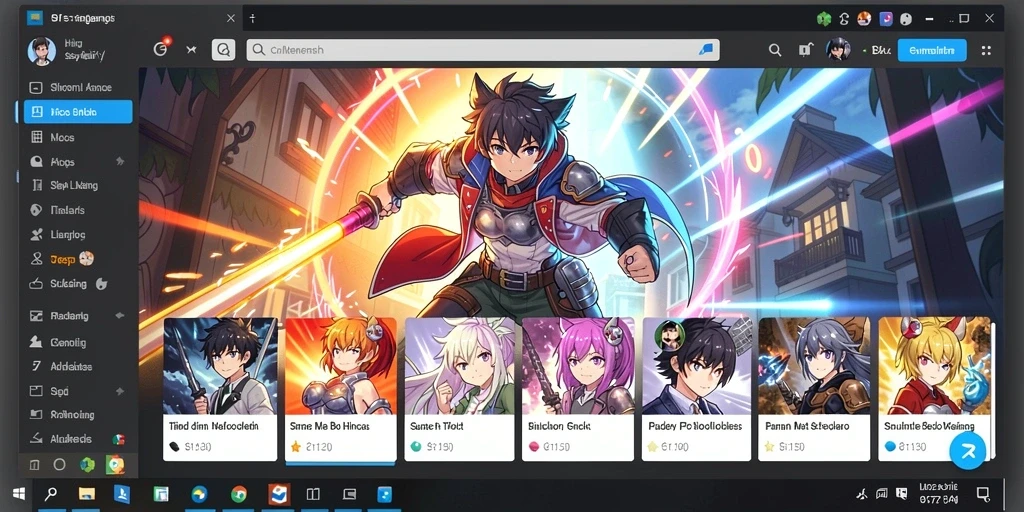Click the blue Gumulsite button at top right
This screenshot has height=512, width=1024.
pos(932,50)
